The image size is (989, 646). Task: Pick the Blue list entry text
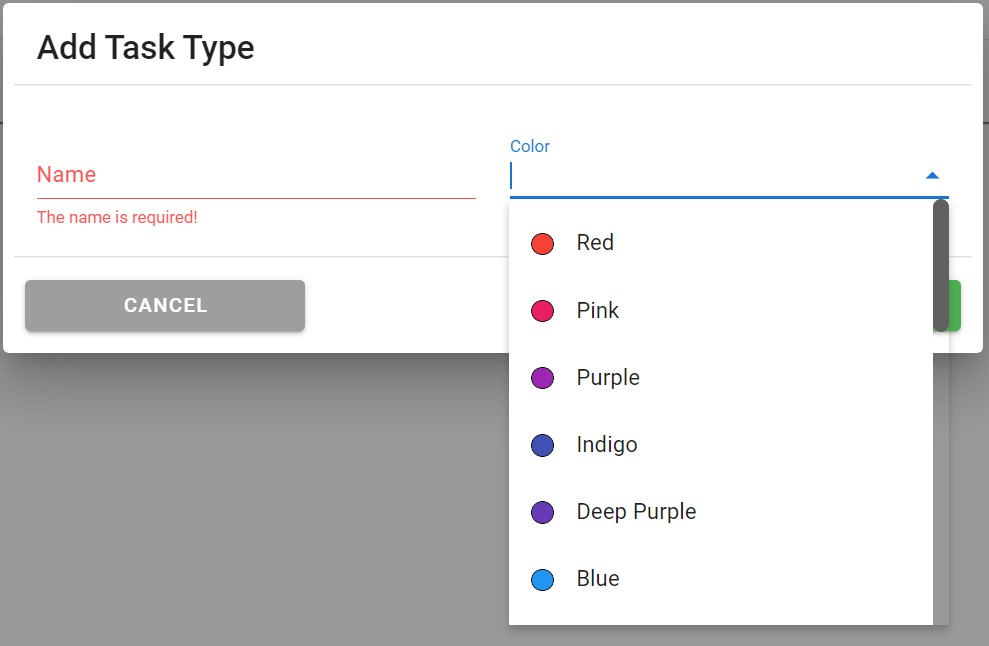coord(598,578)
